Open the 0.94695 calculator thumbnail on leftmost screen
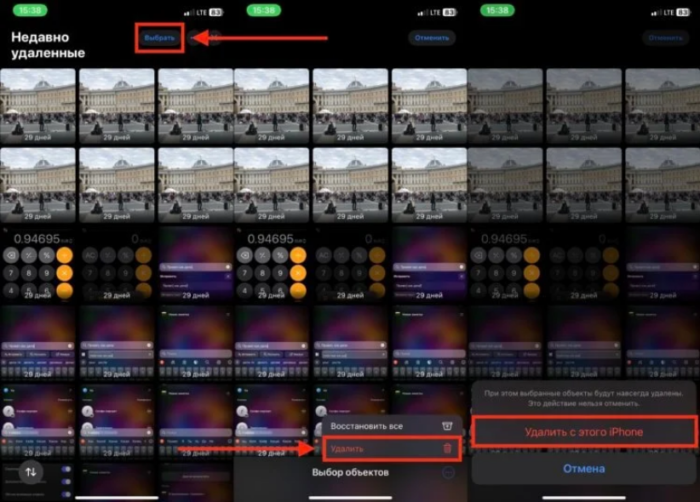This screenshot has height=502, width=700. [x=38, y=264]
